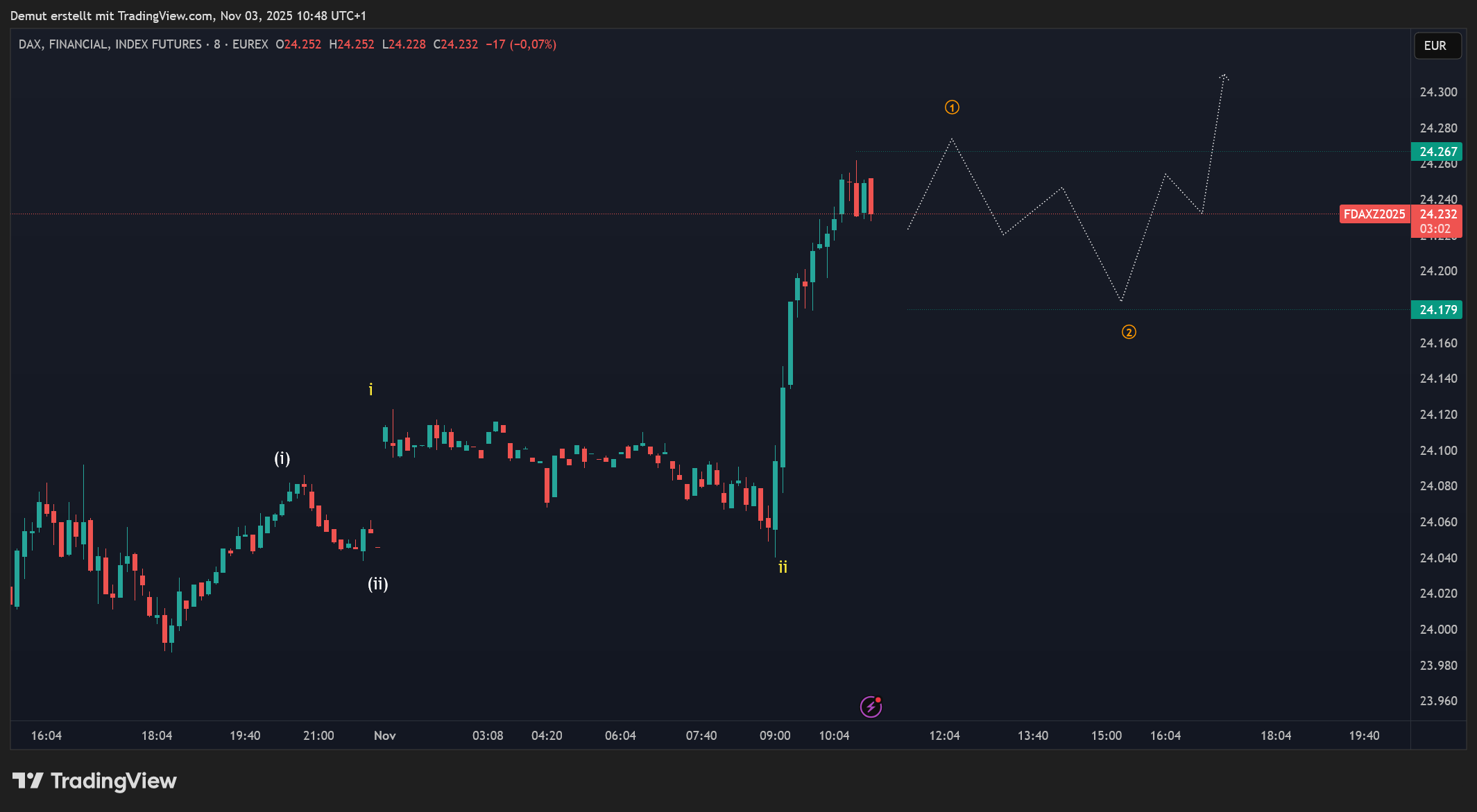
Task: Click the yellow 'ii' wave label
Action: click(783, 567)
